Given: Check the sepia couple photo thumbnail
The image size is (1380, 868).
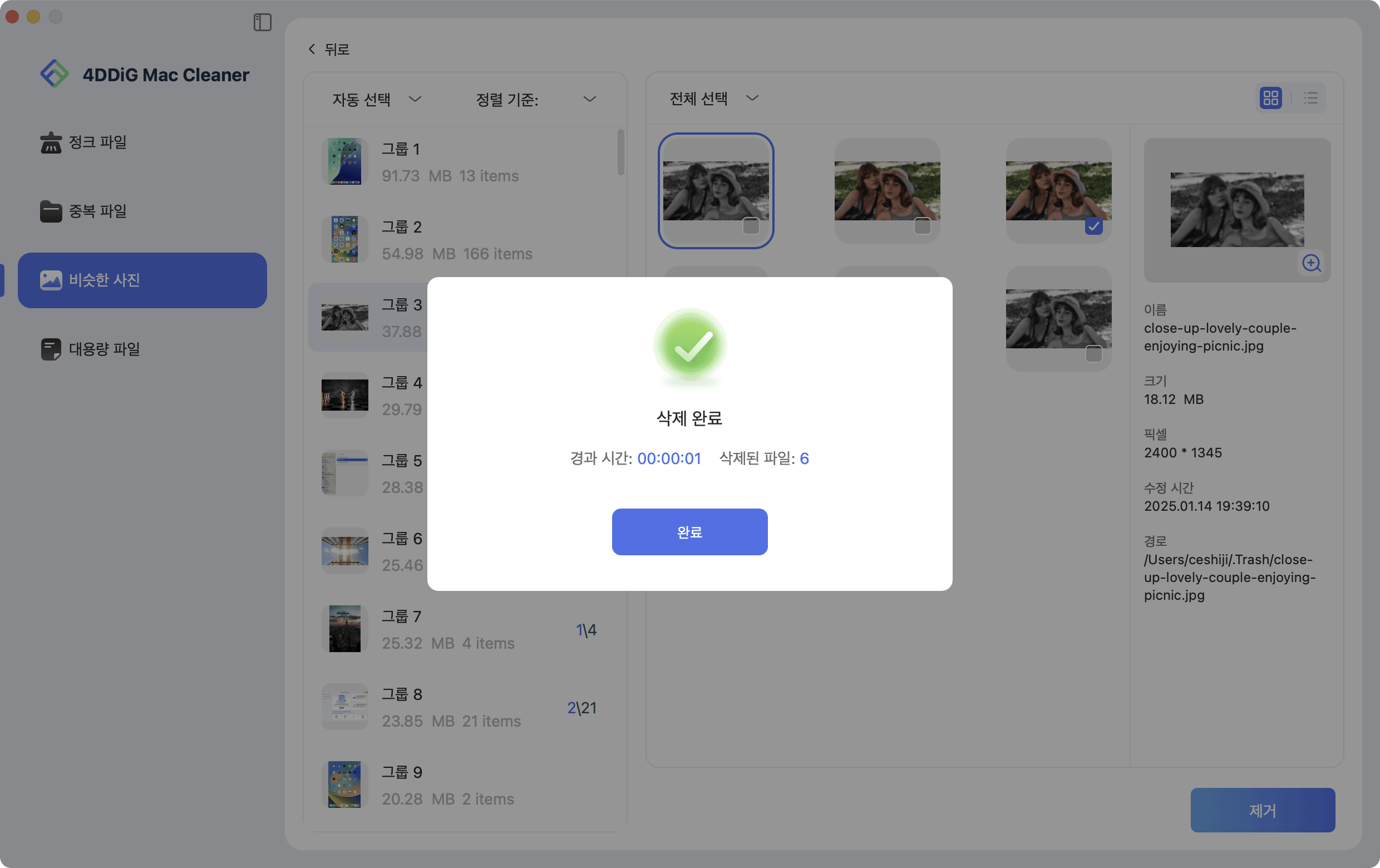Looking at the screenshot, I should point(923,227).
